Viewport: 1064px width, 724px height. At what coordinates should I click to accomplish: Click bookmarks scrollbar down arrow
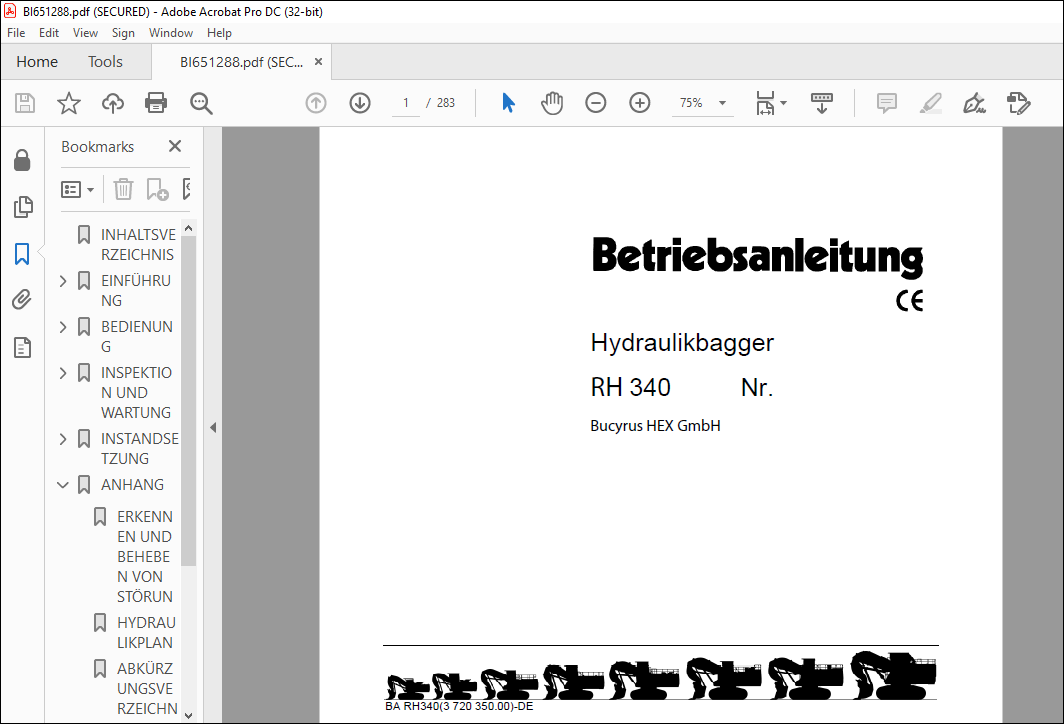(189, 715)
